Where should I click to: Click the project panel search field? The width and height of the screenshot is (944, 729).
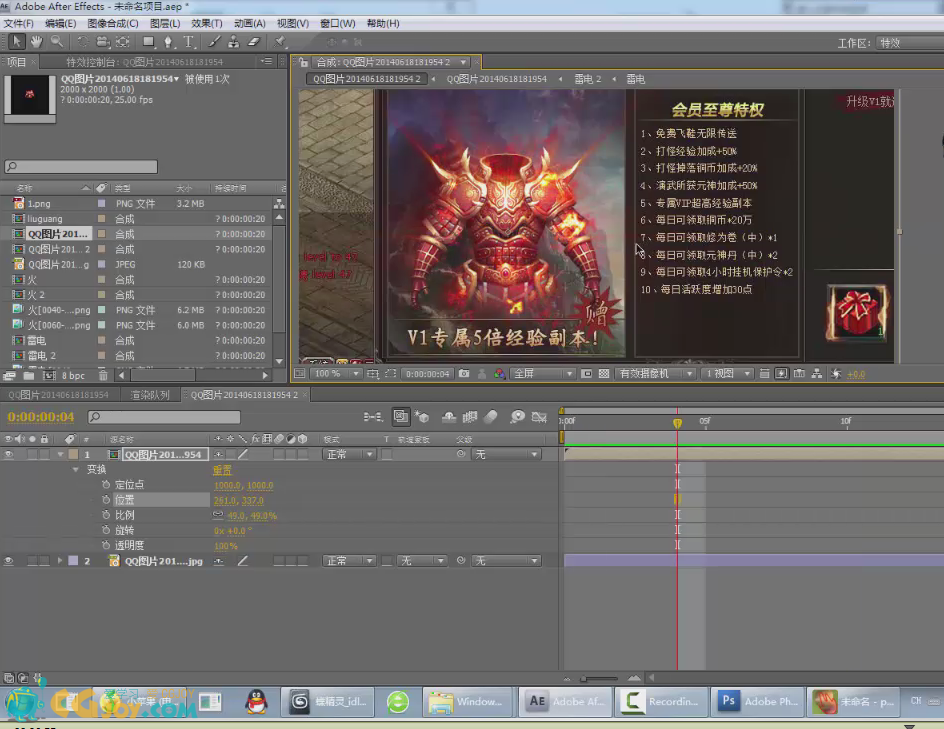[81, 167]
